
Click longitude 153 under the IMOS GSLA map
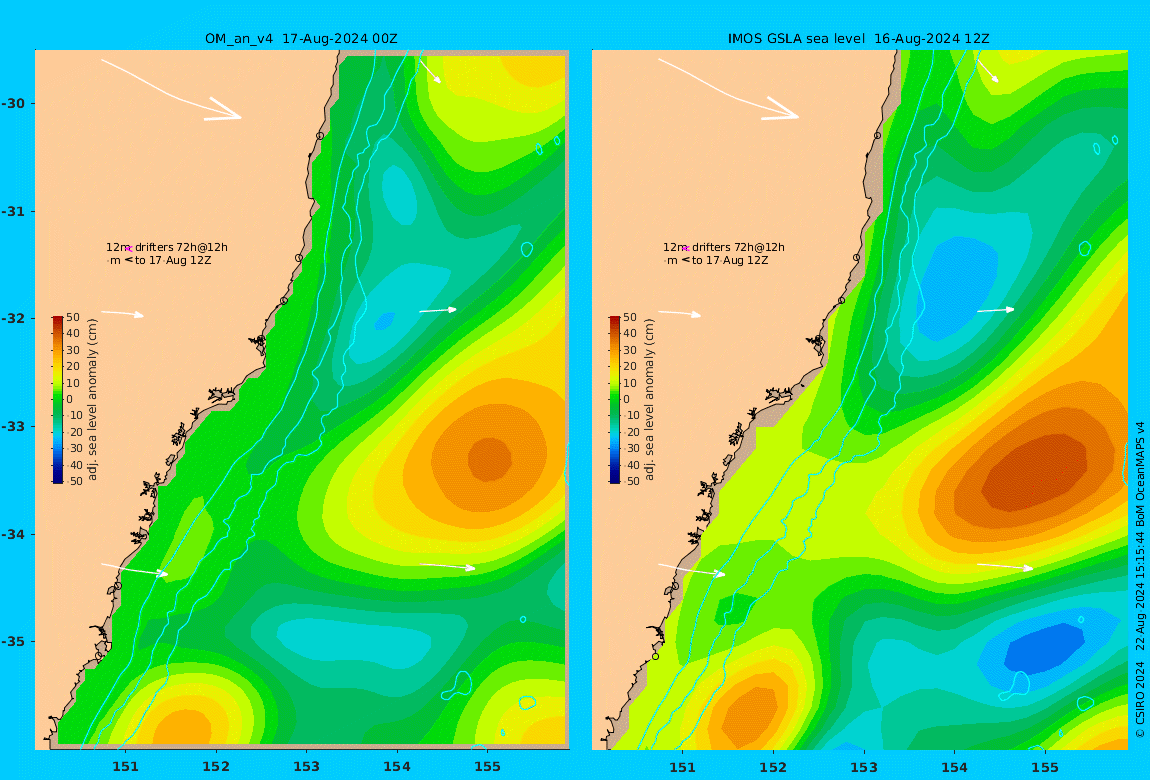click(x=864, y=767)
